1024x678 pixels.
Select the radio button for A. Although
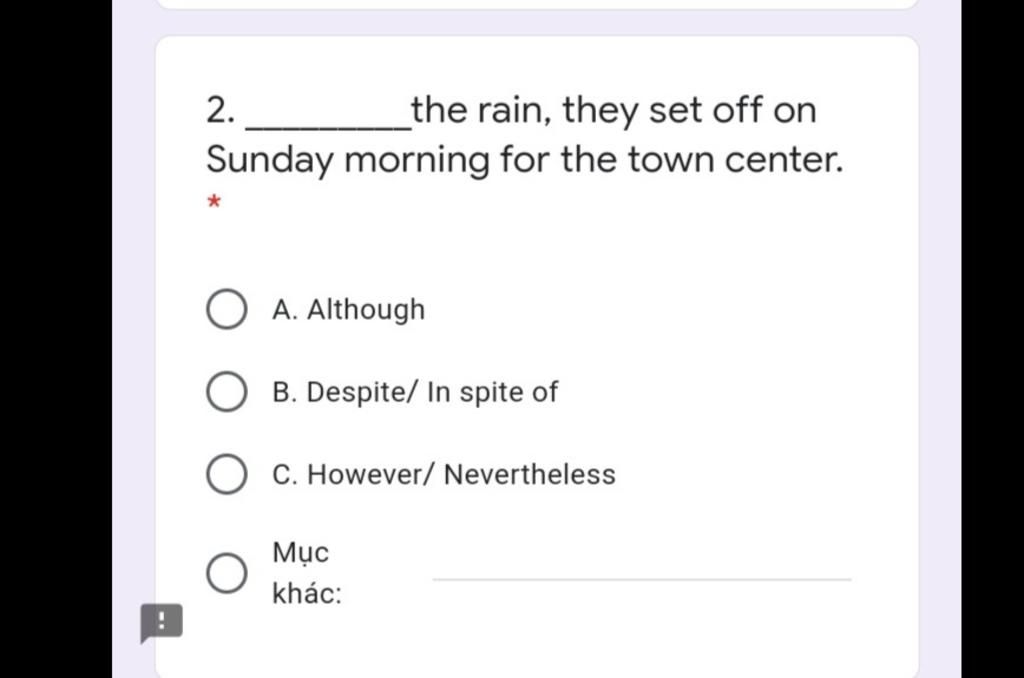click(x=227, y=310)
